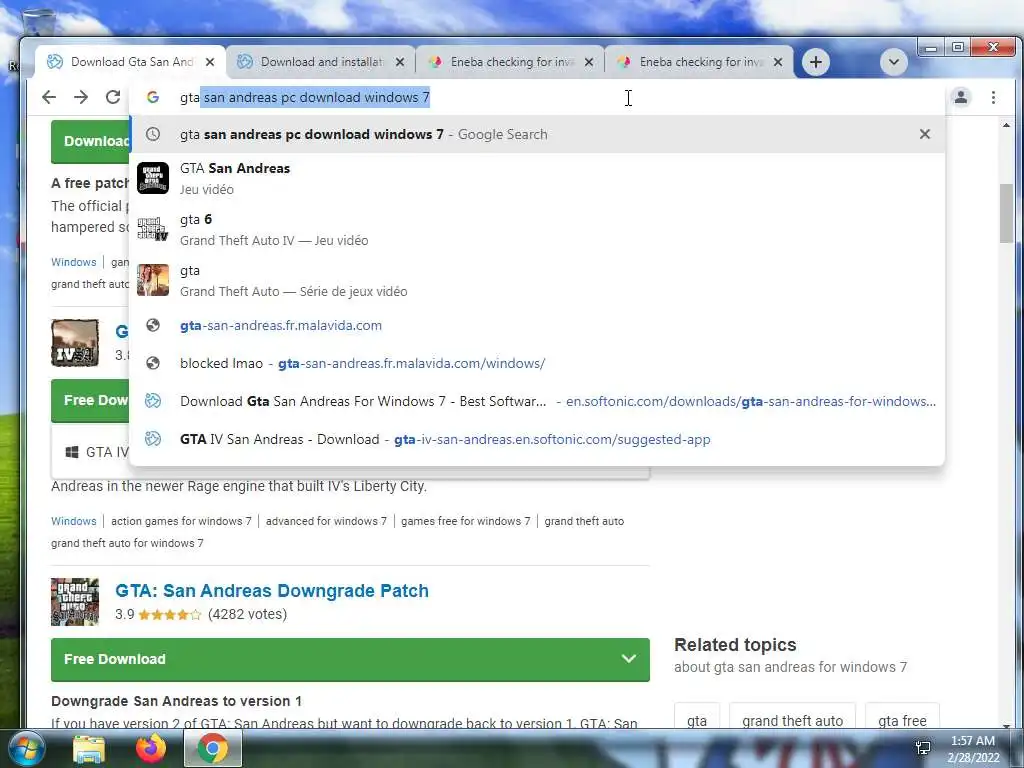Open the Chrome profile avatar icon

961,97
